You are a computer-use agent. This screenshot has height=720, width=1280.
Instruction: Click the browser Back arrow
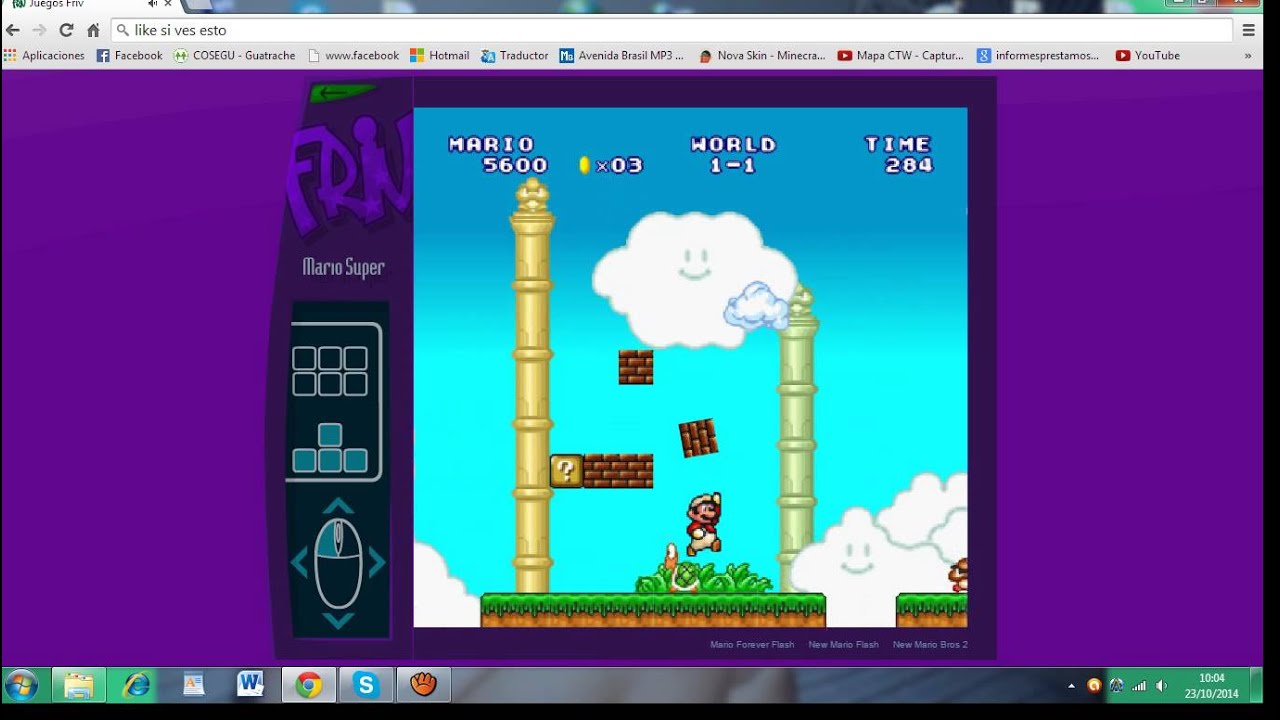(x=13, y=30)
